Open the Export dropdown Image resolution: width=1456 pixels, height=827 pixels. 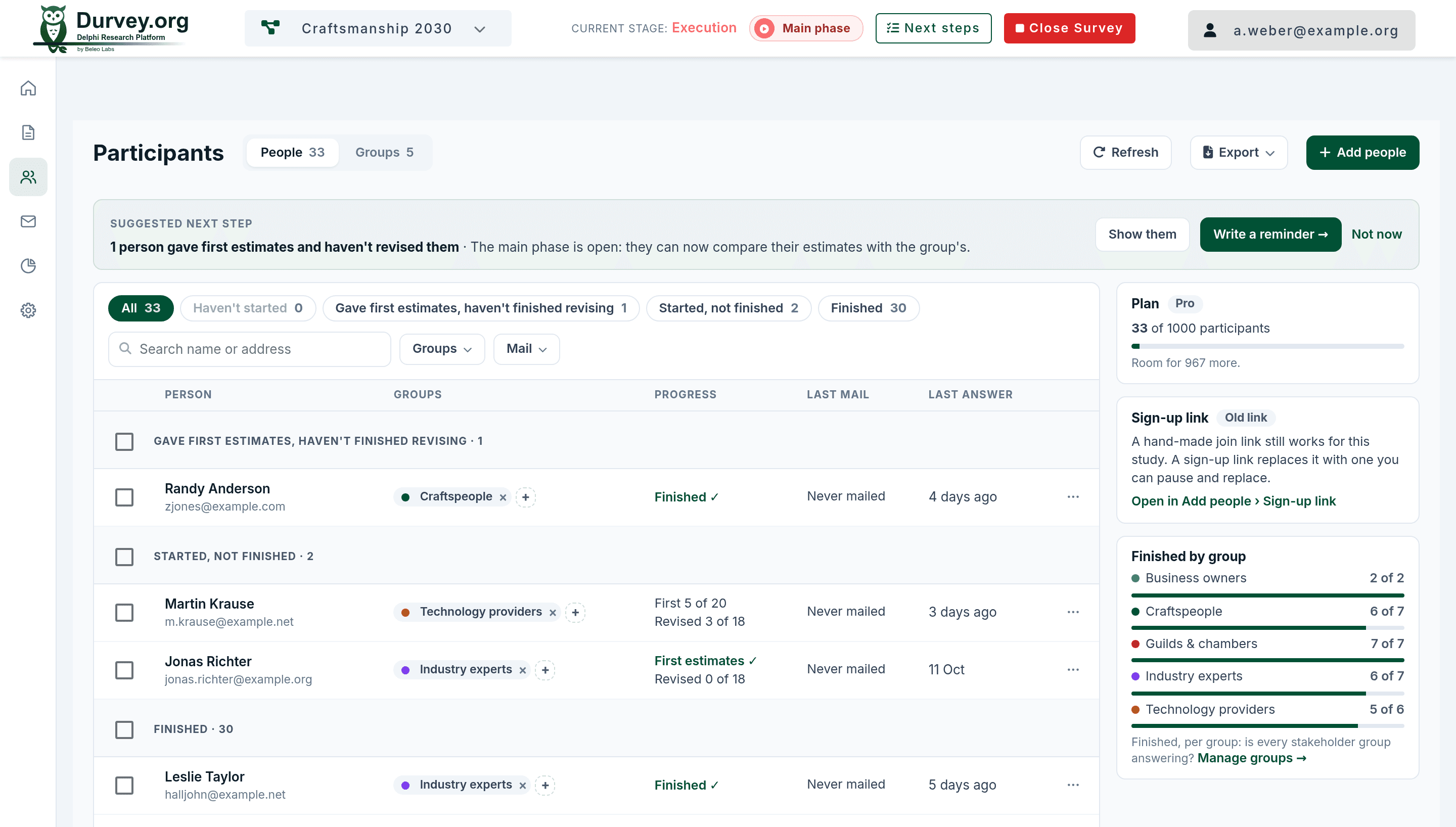1239,153
